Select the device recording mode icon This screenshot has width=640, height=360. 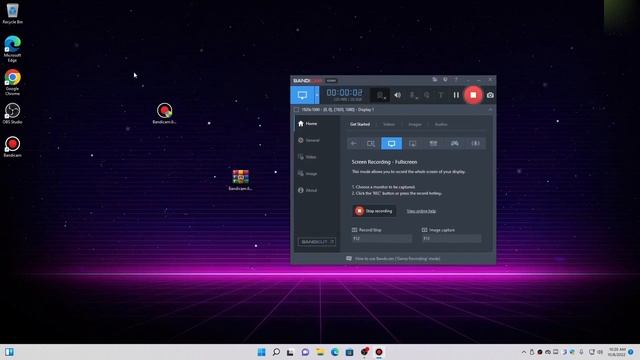click(433, 144)
